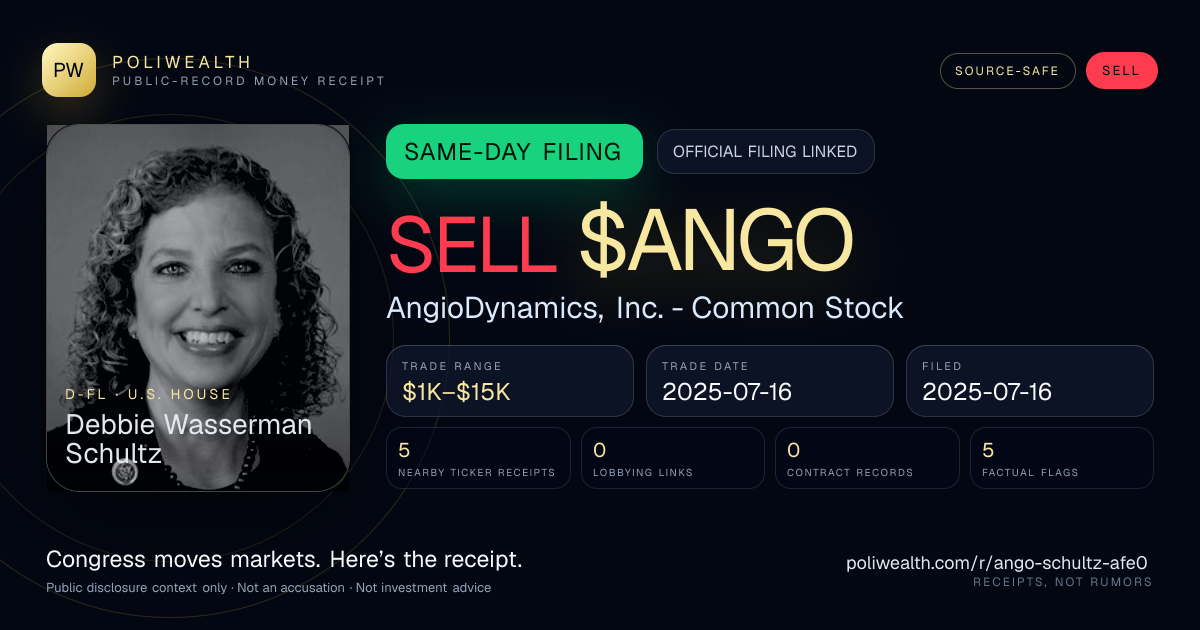Click the PW gold logo icon
The image size is (1200, 630).
coord(69,70)
